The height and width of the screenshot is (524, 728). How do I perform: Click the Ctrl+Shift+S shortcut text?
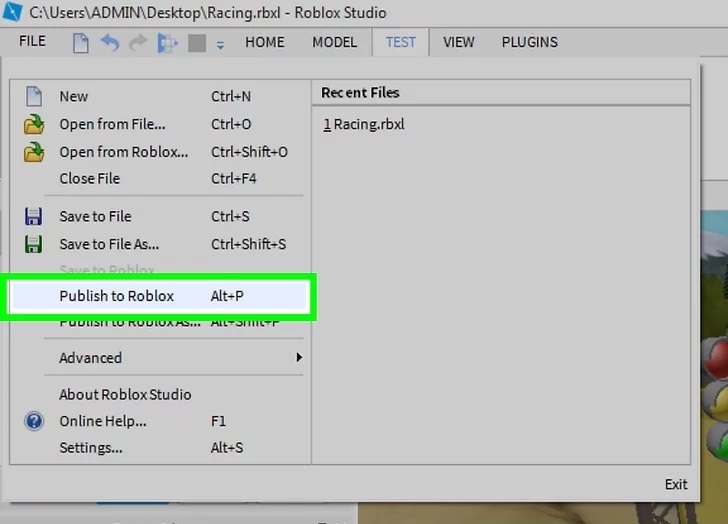pyautogui.click(x=248, y=245)
